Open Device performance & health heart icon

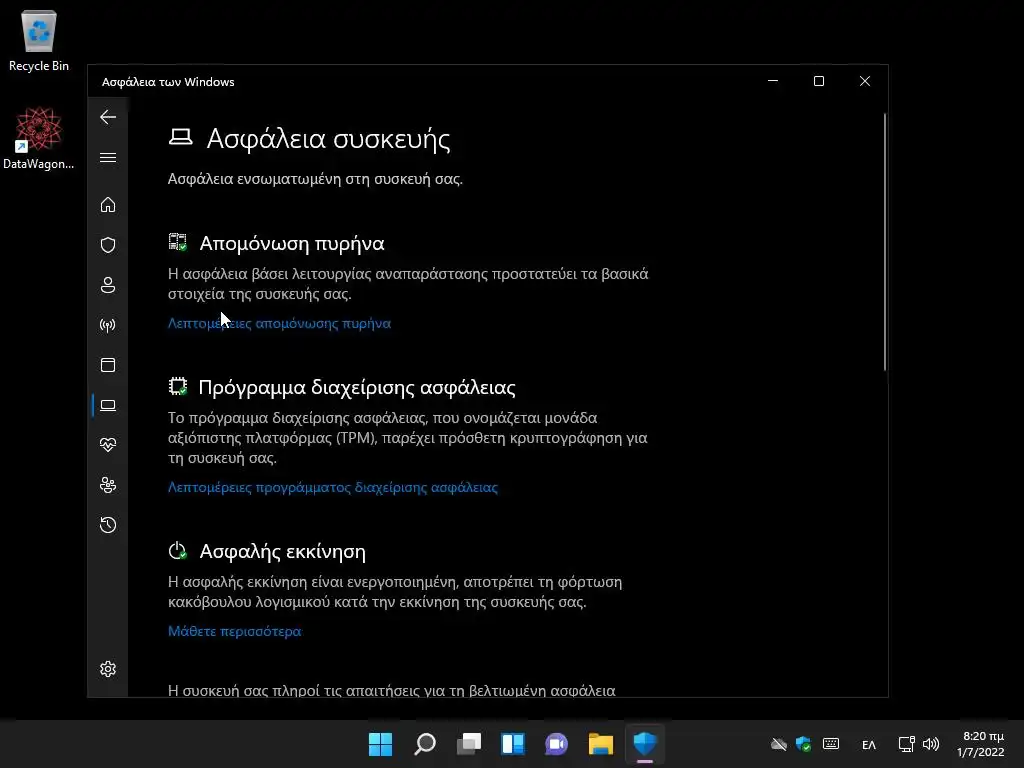point(108,445)
